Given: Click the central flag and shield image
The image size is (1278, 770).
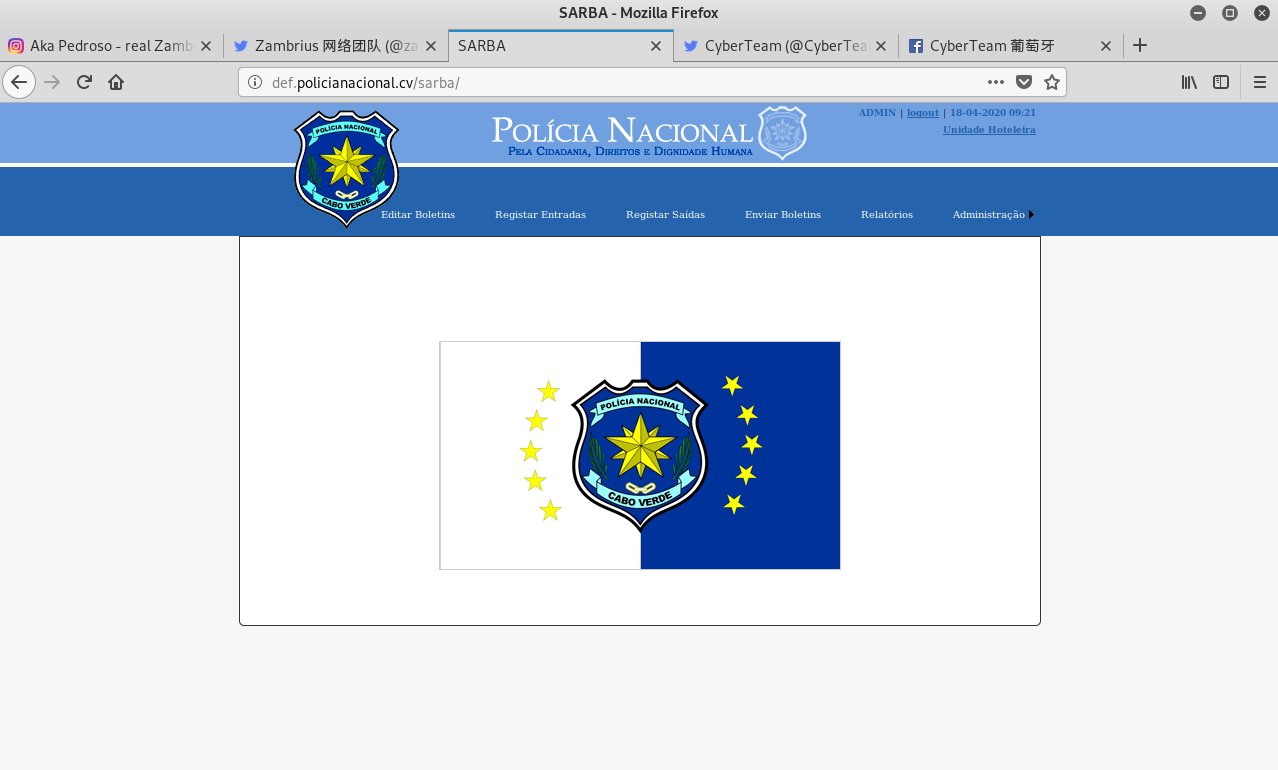Looking at the screenshot, I should coord(640,456).
